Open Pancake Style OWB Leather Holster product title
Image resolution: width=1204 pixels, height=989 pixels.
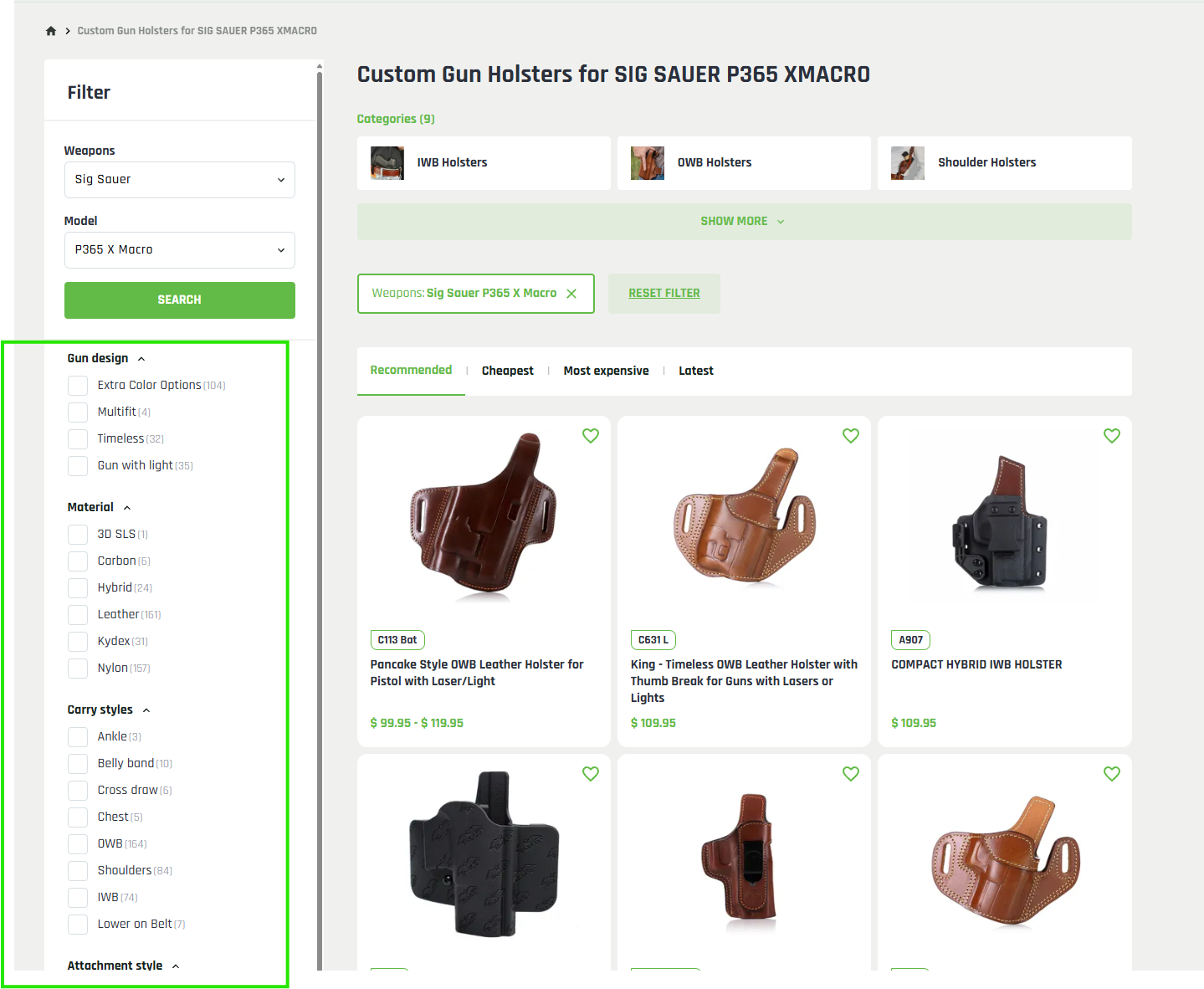click(477, 673)
